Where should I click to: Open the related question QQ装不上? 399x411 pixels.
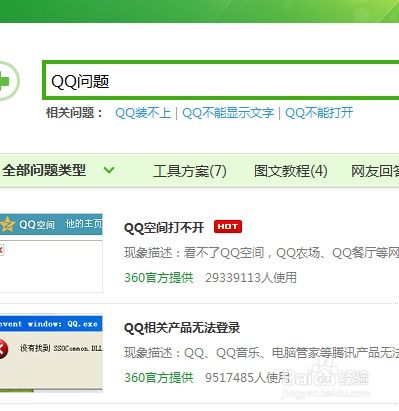(143, 113)
